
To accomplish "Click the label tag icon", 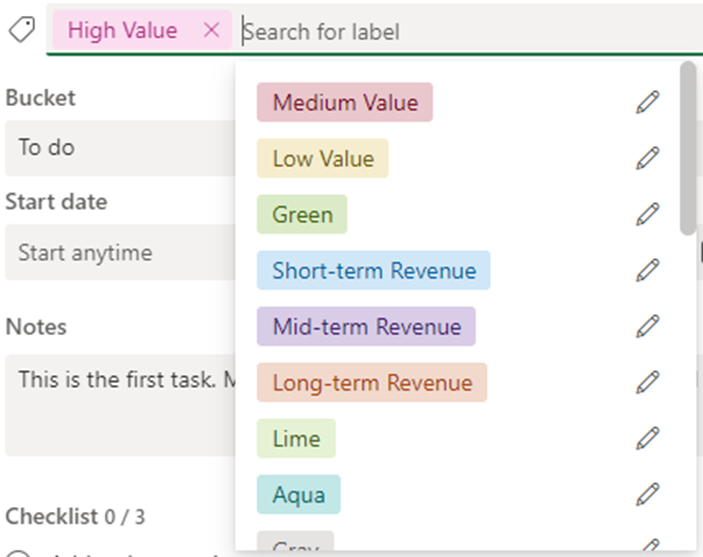I will 21,31.
